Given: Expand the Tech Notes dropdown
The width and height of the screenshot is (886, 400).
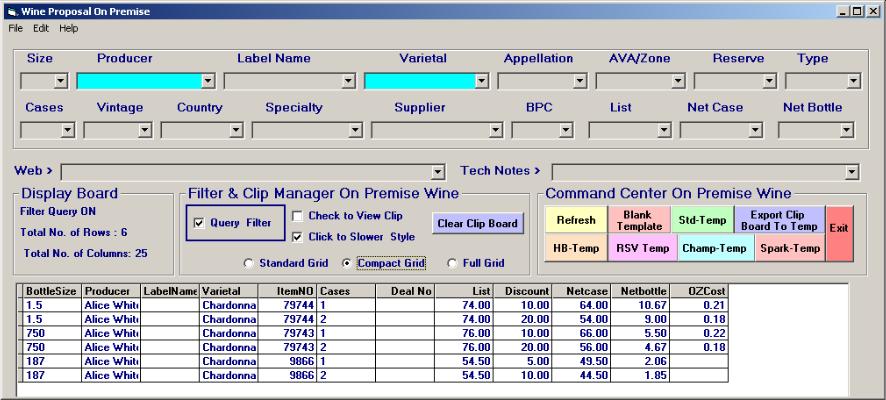Looking at the screenshot, I should click(x=852, y=172).
